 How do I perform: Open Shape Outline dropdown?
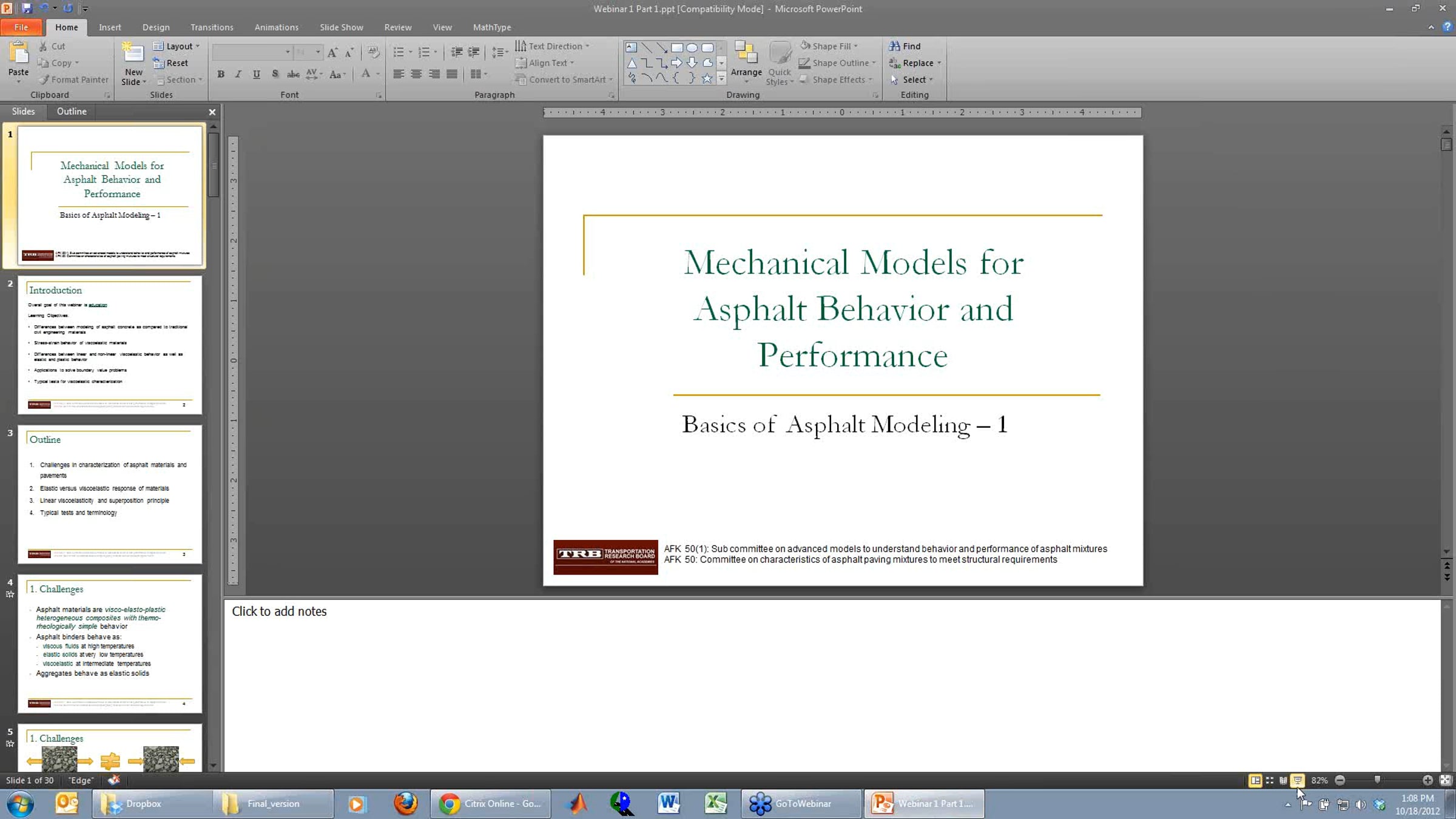[837, 62]
